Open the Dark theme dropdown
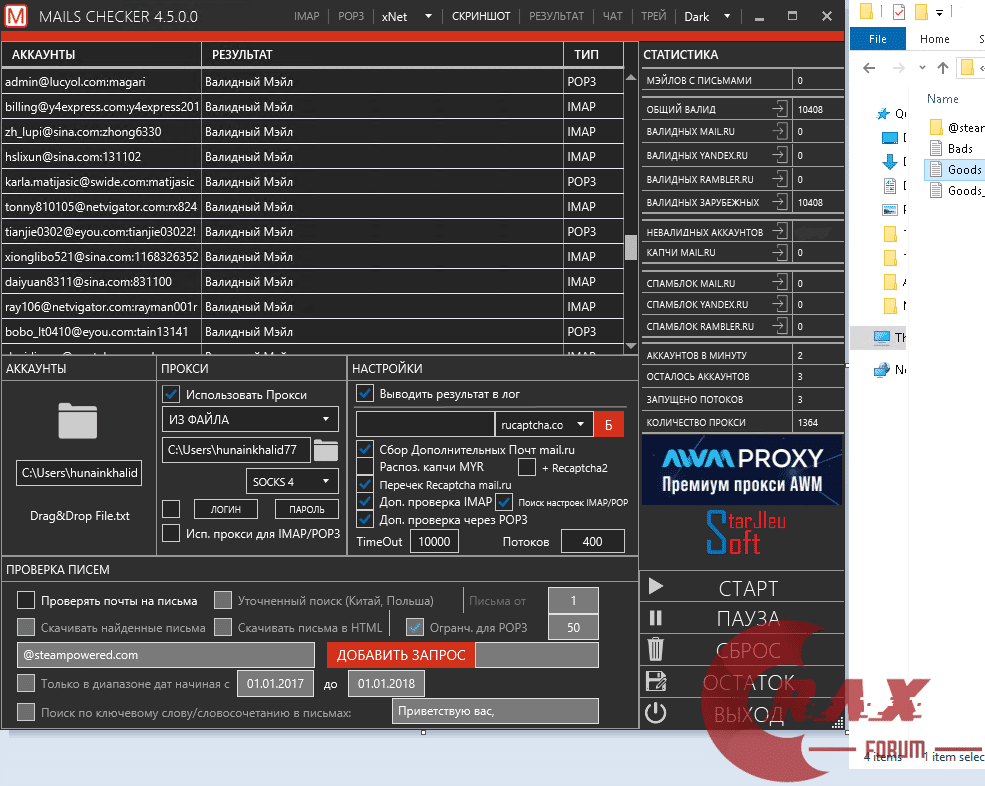Viewport: 985px width, 786px height. pyautogui.click(x=707, y=16)
